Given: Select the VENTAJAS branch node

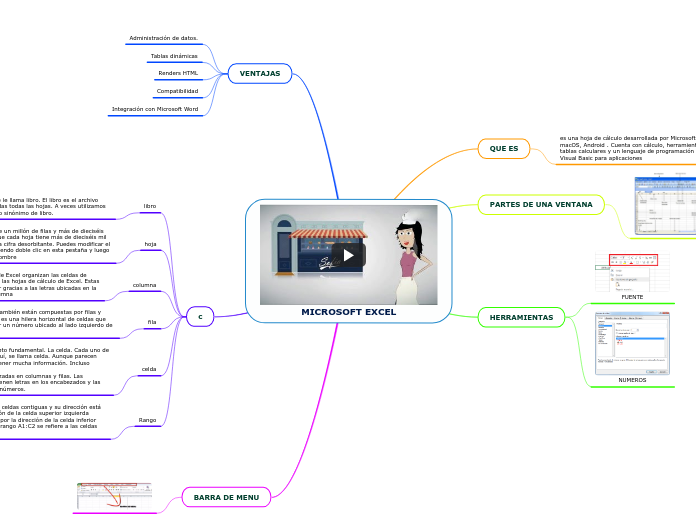Looking at the screenshot, I should click(260, 73).
